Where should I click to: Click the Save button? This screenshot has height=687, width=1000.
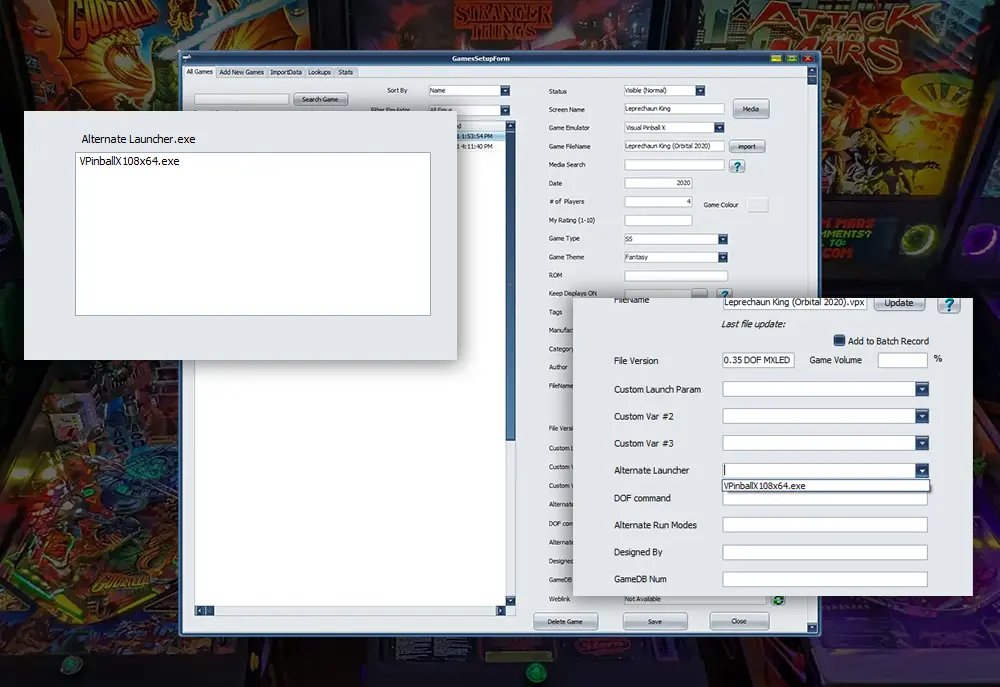[x=655, y=621]
